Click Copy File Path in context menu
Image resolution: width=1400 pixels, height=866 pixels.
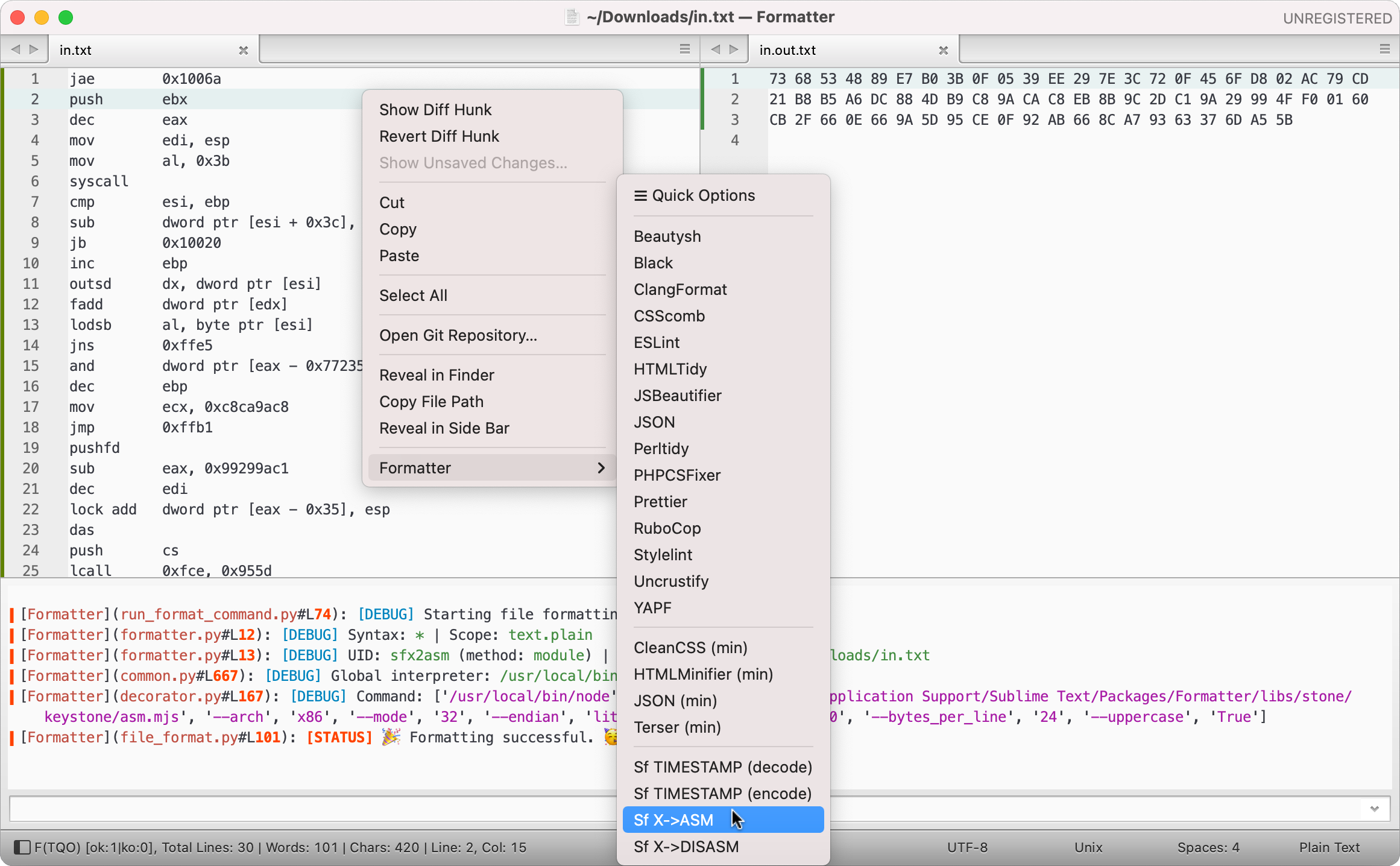[x=431, y=402]
